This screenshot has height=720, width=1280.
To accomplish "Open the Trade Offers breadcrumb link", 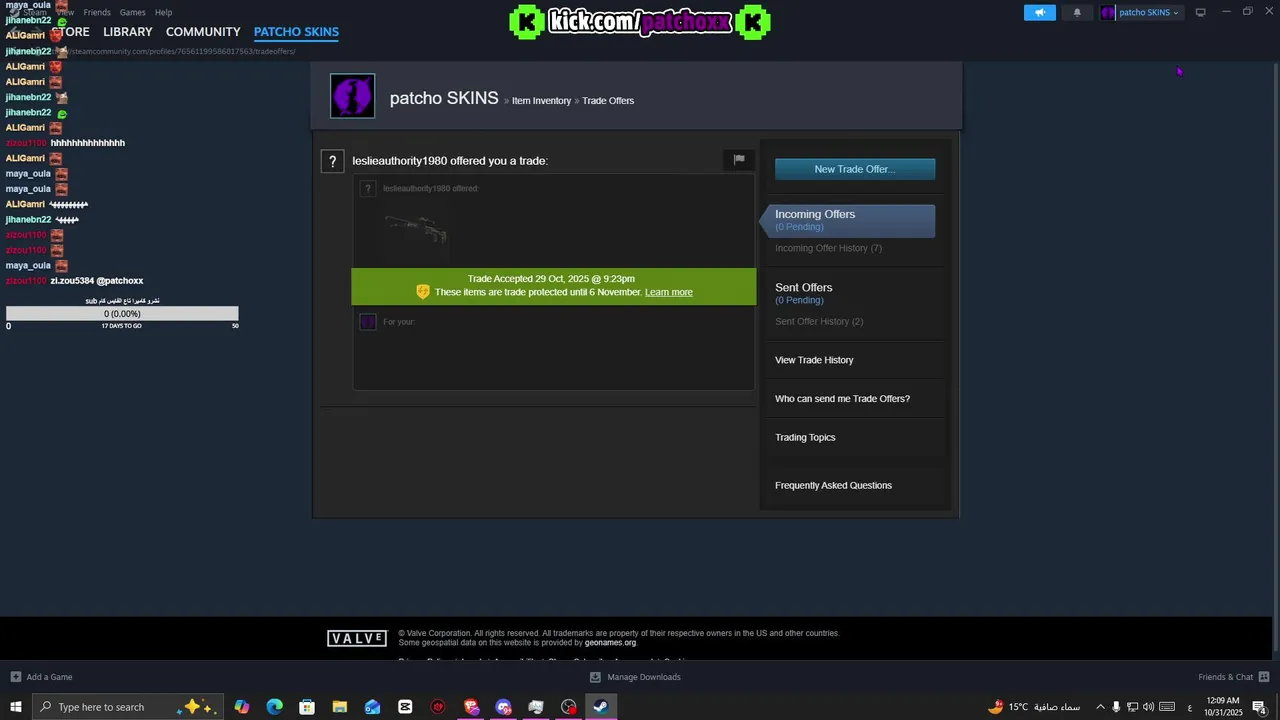I will pos(608,101).
